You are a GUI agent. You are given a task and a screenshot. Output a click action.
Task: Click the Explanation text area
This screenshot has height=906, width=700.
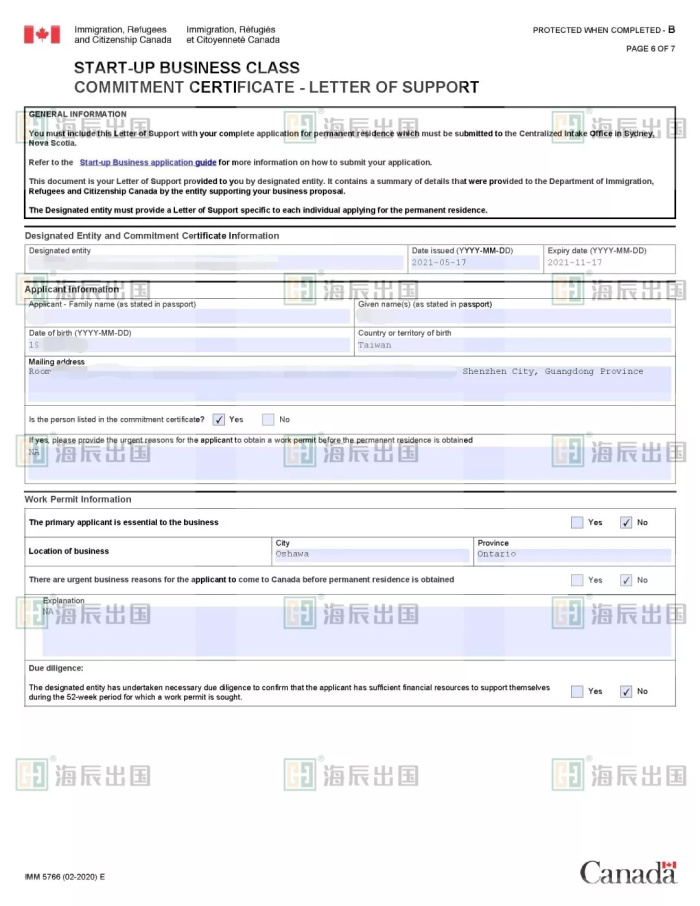[357, 631]
